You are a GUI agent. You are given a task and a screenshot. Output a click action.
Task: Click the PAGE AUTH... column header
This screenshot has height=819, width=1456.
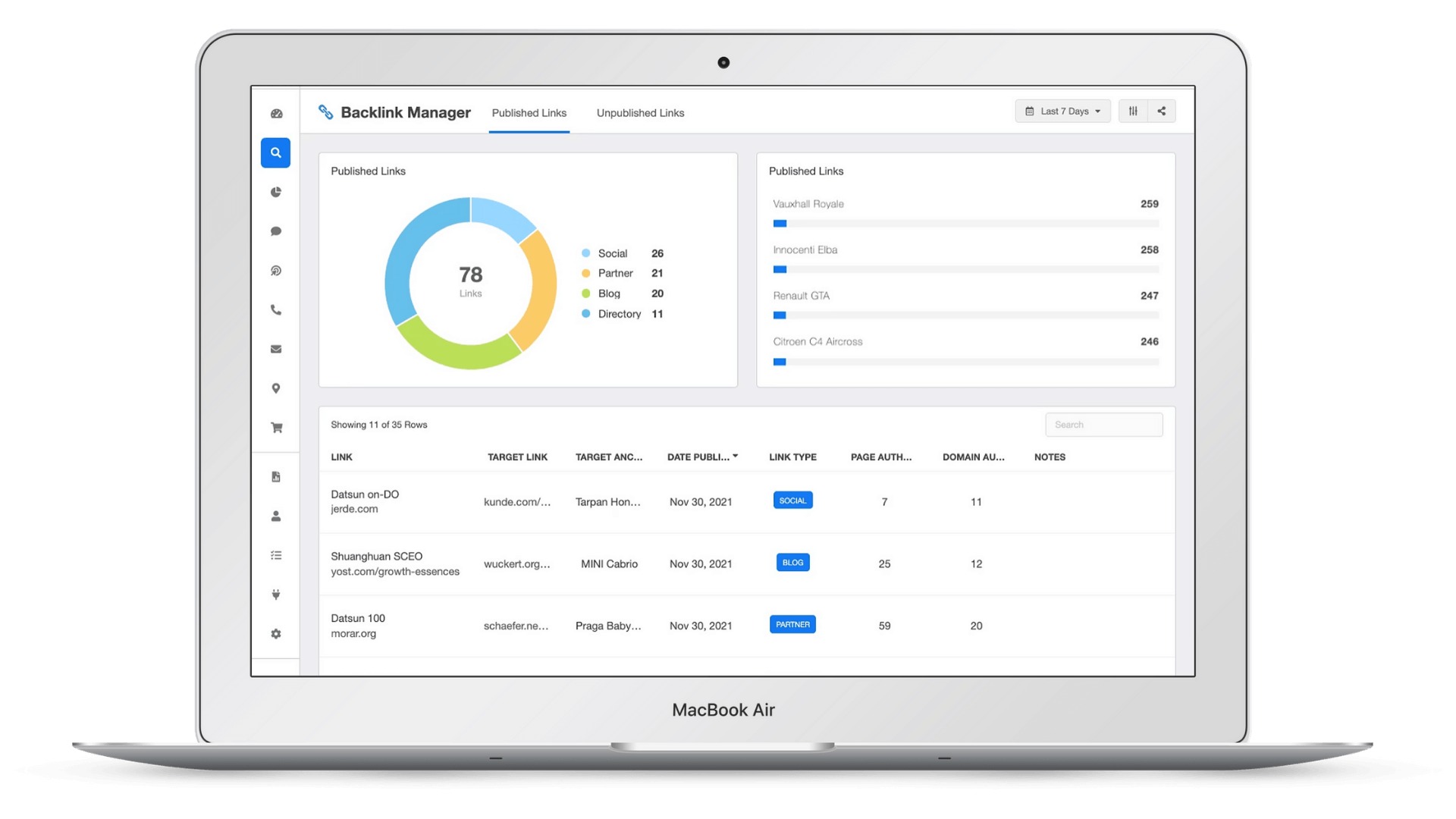[881, 457]
